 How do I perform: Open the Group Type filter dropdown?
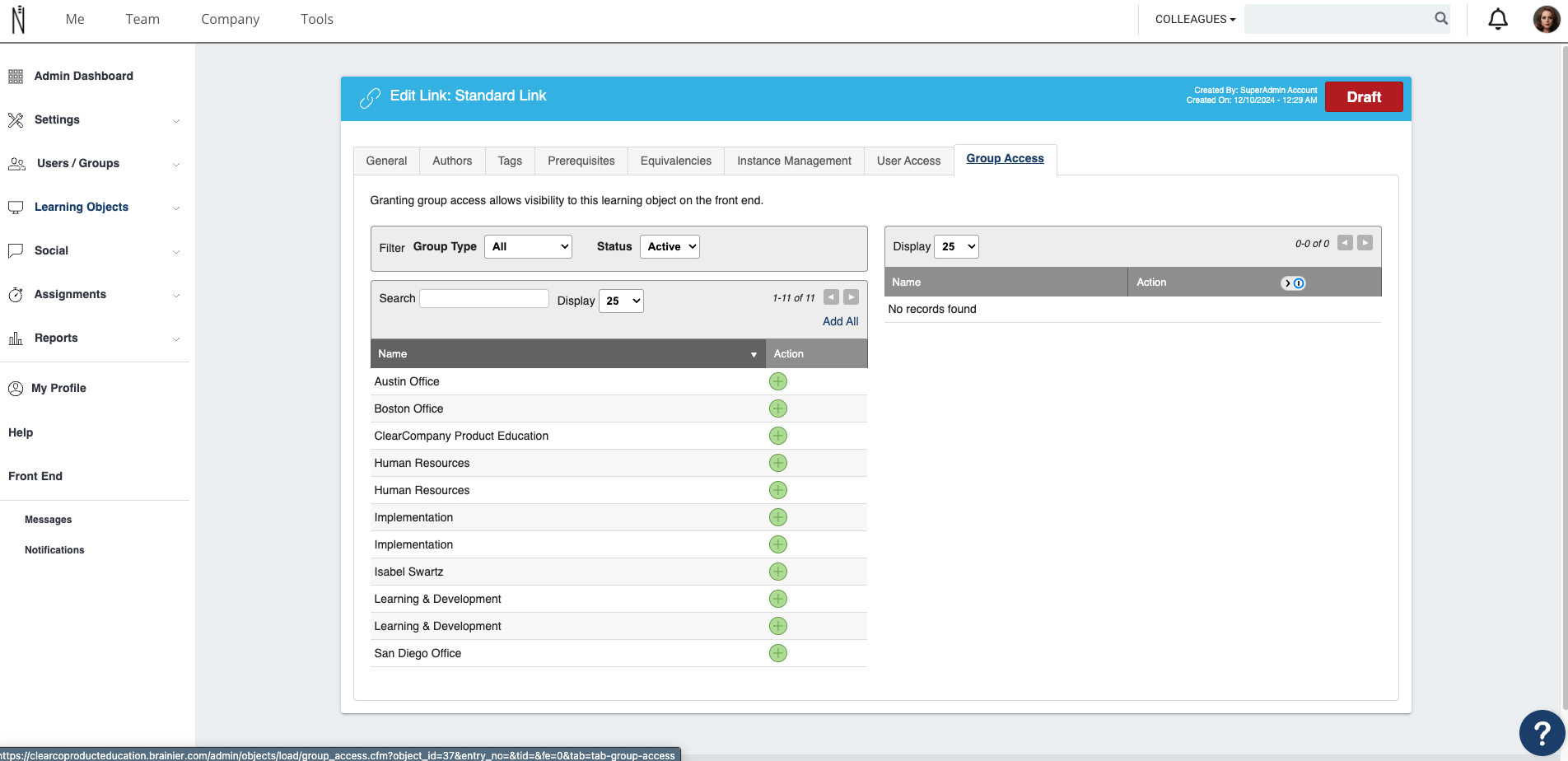pyautogui.click(x=529, y=246)
